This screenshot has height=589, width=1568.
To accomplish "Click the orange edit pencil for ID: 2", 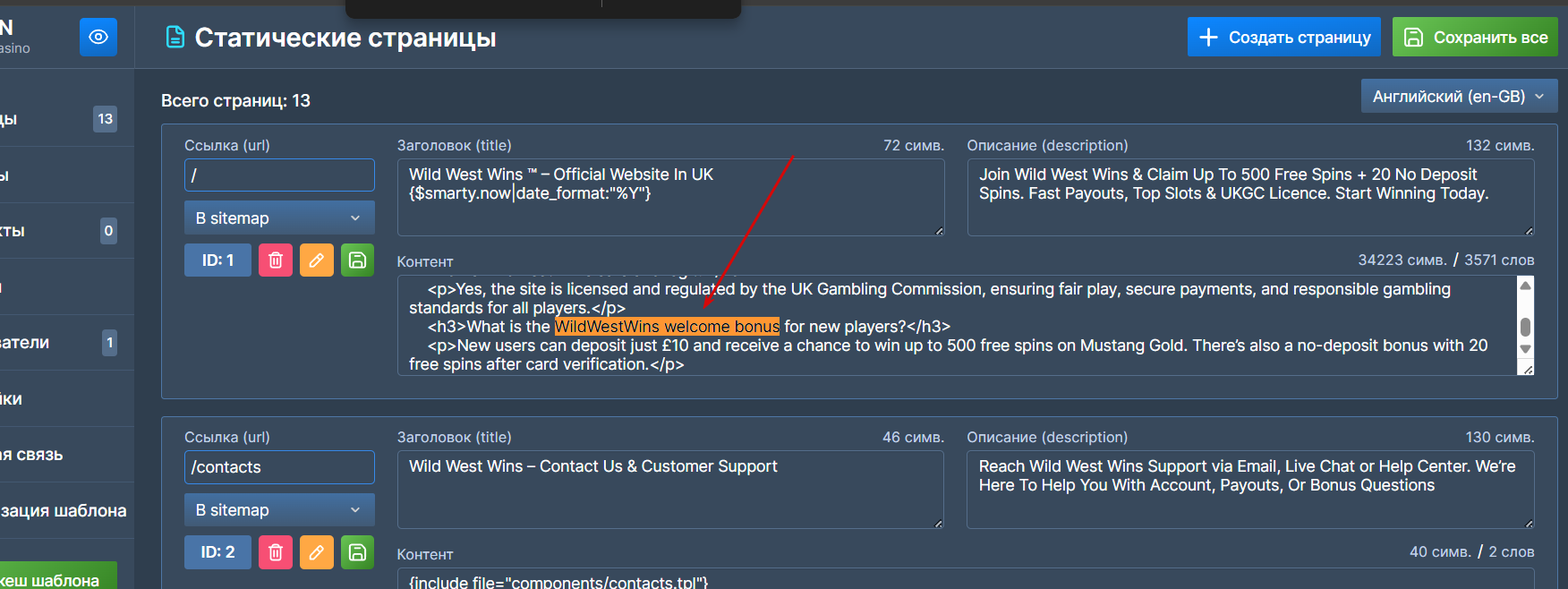I will 316,552.
